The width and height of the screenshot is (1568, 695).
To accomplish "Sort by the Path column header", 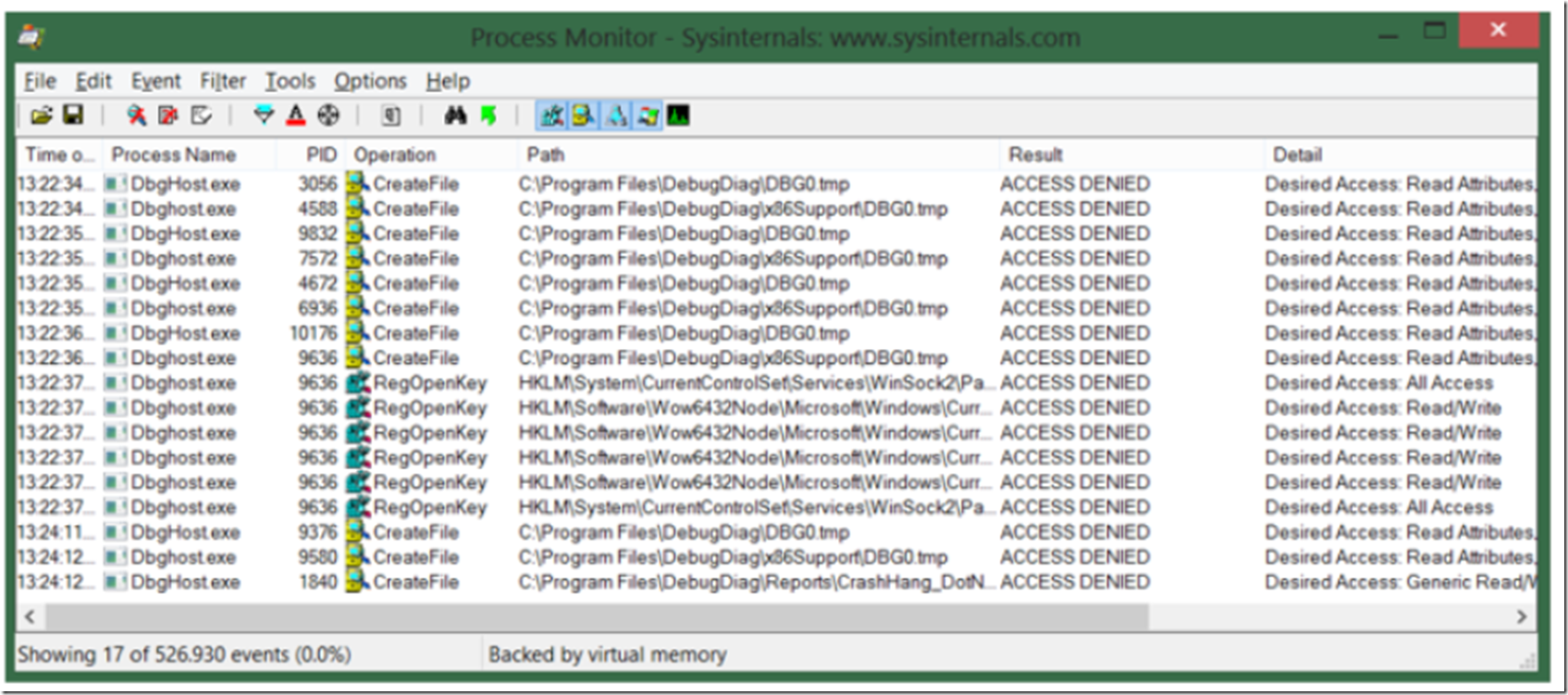I will [x=759, y=155].
